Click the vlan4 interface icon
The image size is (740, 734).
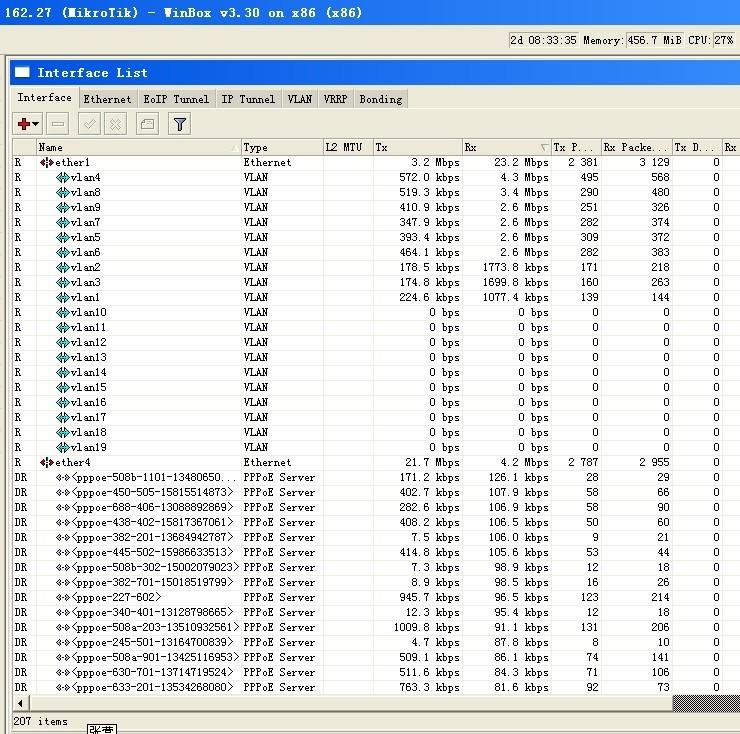click(62, 177)
